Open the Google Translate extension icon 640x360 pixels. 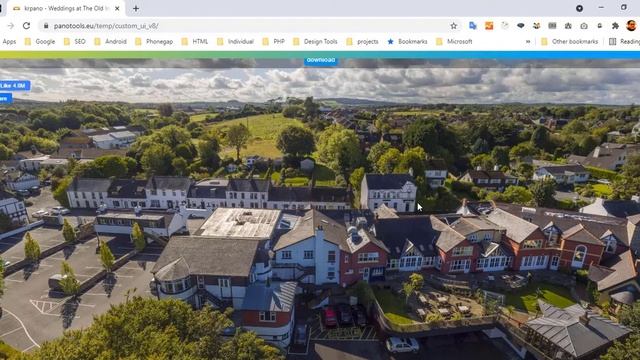pyautogui.click(x=473, y=26)
